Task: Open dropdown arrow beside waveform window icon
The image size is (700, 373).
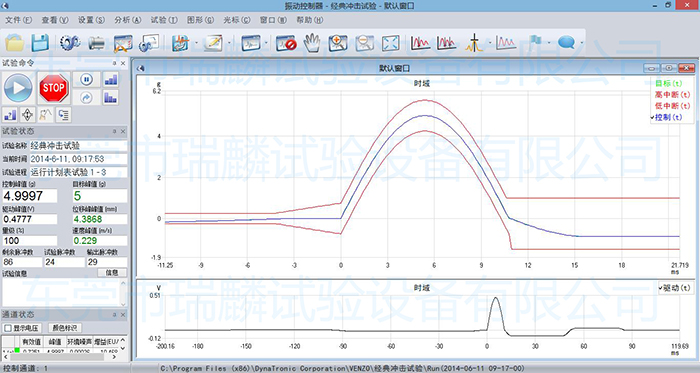Action: point(267,43)
